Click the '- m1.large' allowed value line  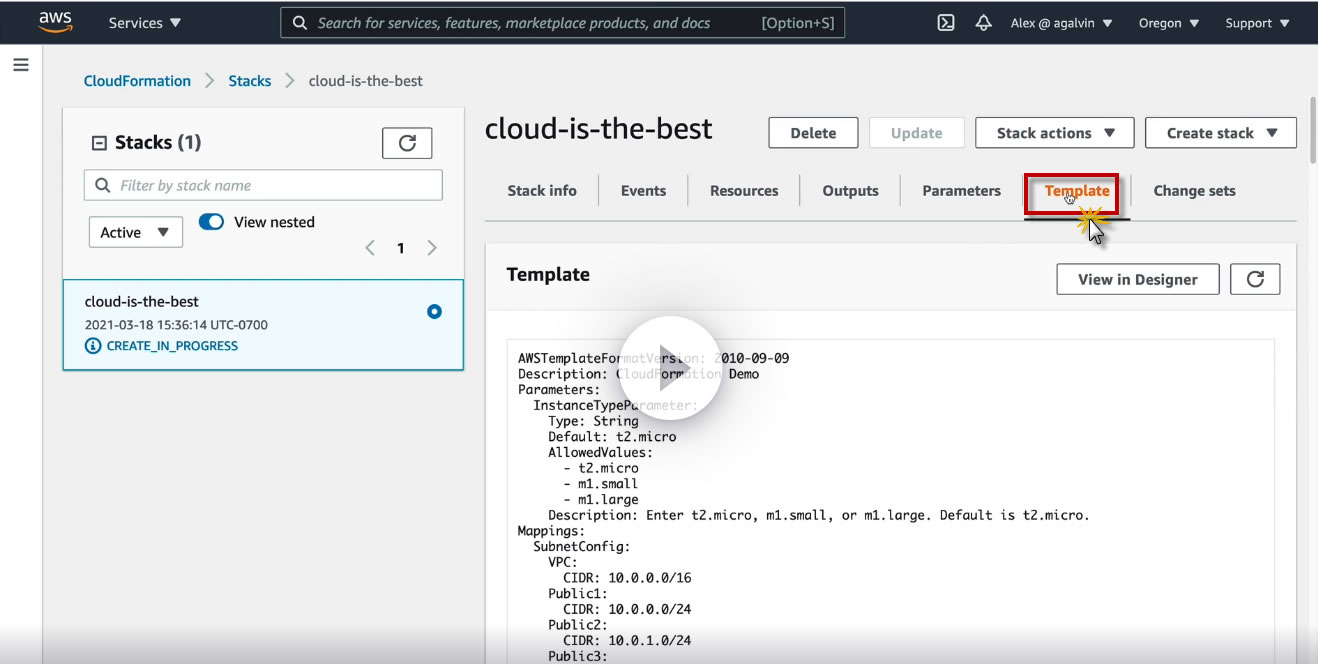tap(601, 499)
